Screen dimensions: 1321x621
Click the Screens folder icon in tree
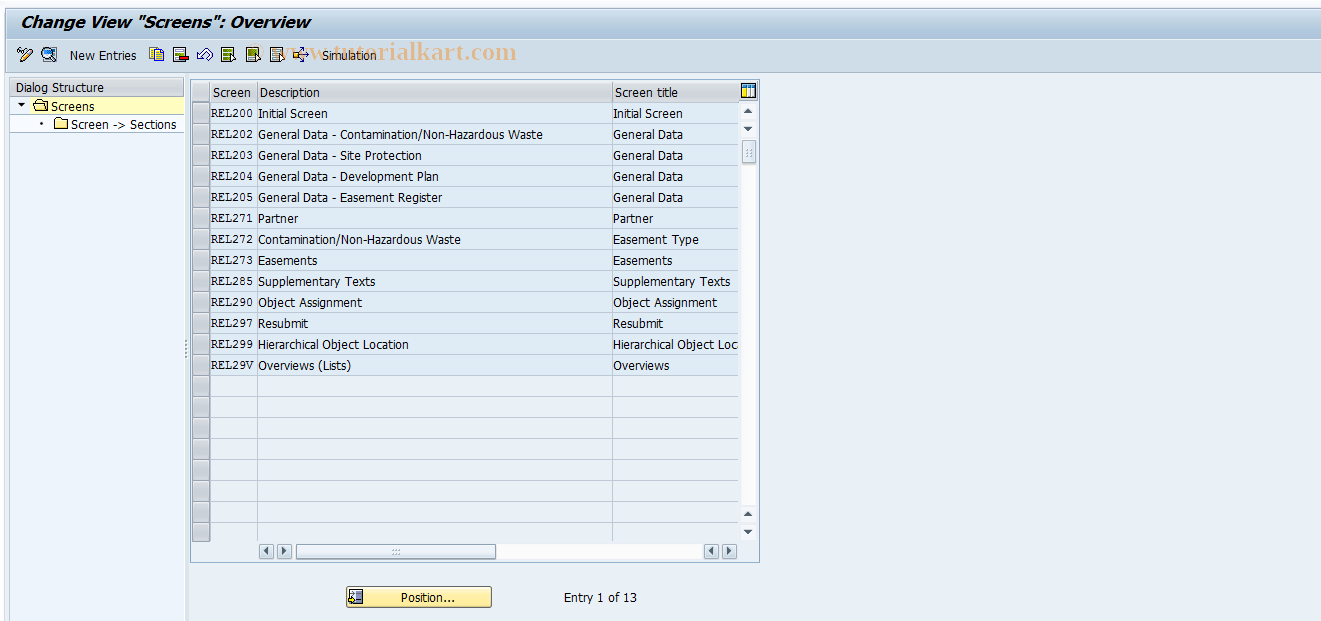coord(40,106)
